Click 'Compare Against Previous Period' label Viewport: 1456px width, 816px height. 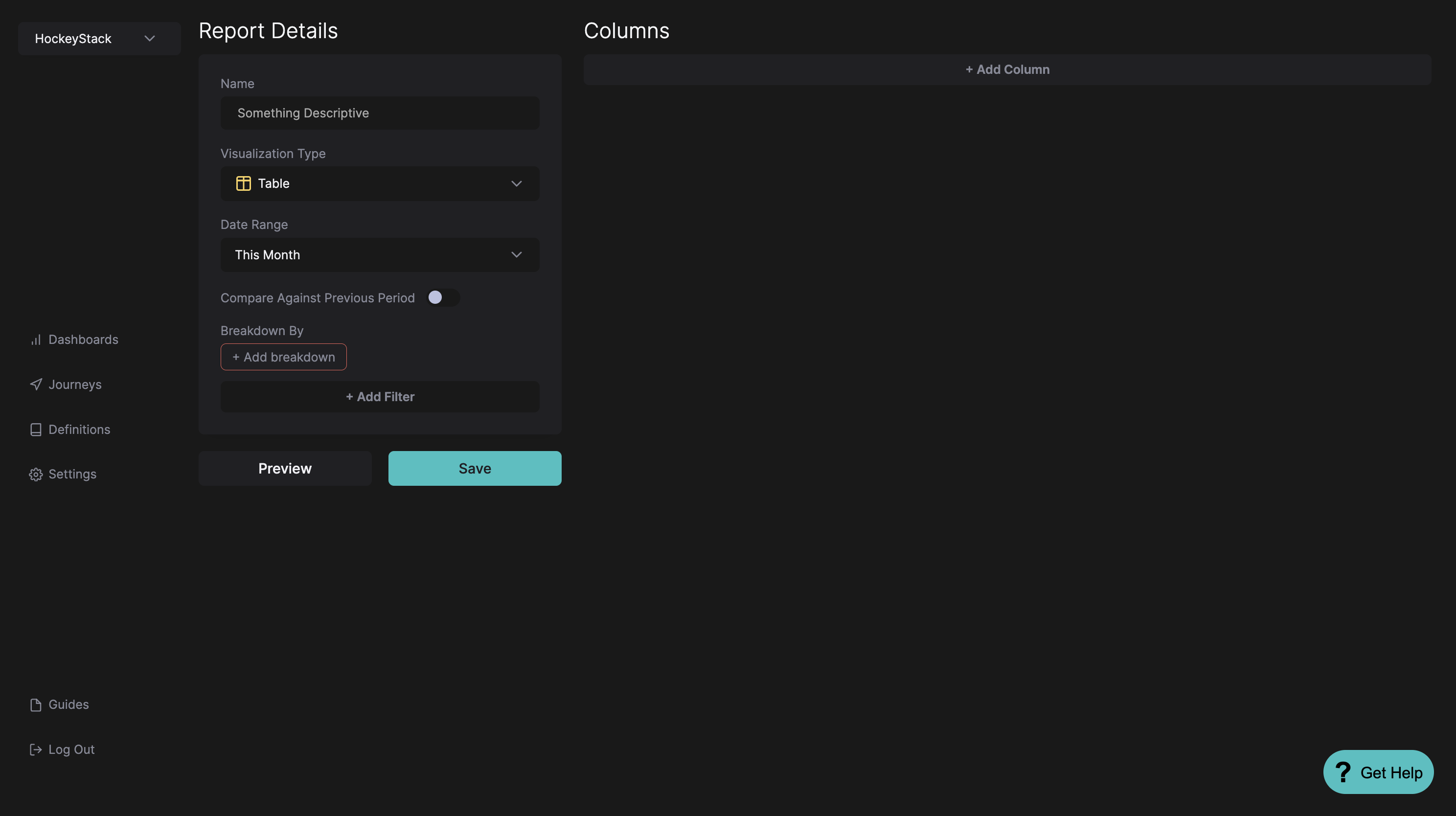317,298
